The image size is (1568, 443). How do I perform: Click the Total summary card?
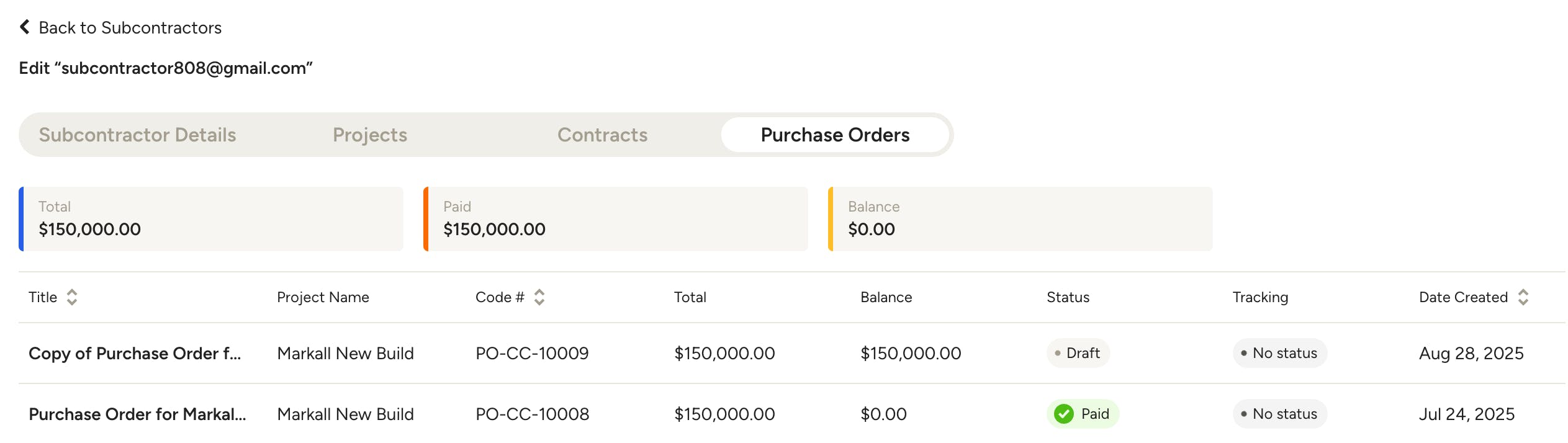pyautogui.click(x=211, y=219)
